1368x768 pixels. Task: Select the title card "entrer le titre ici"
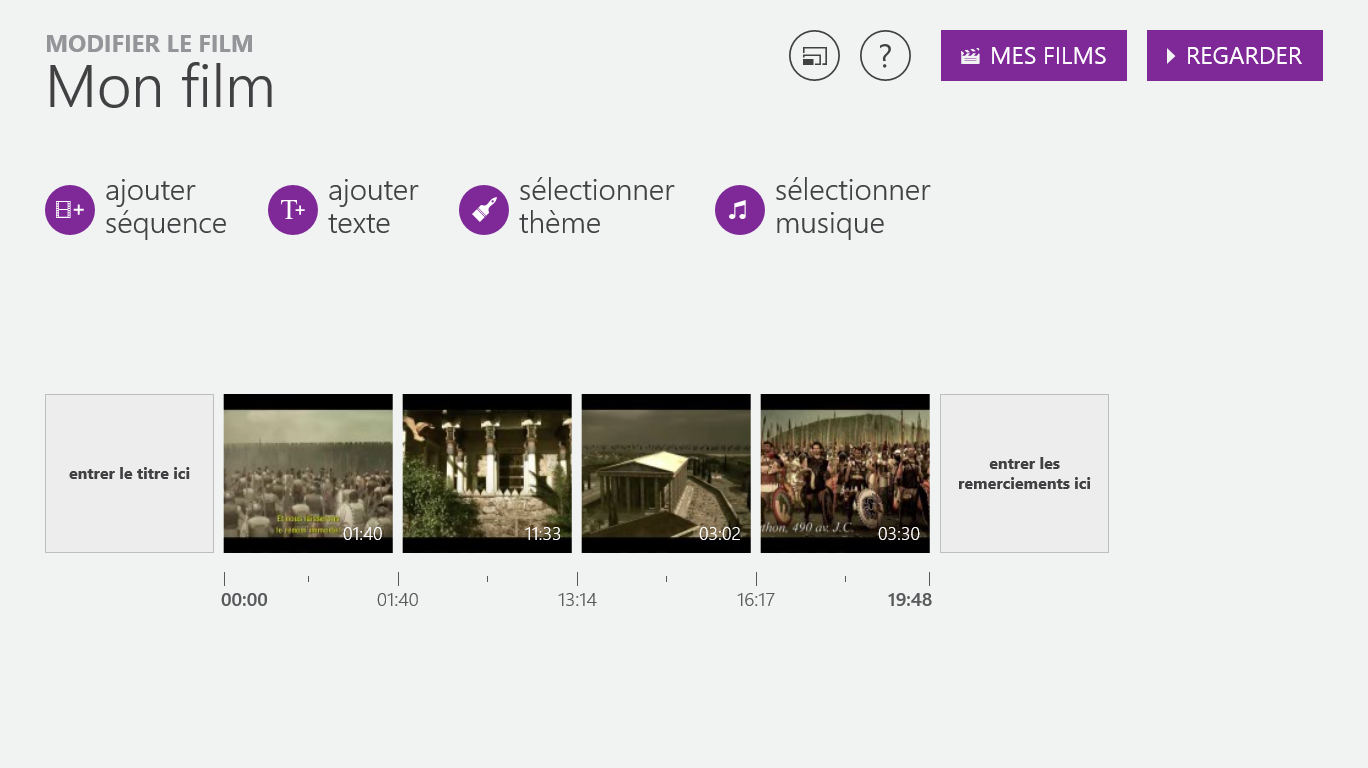pos(129,474)
